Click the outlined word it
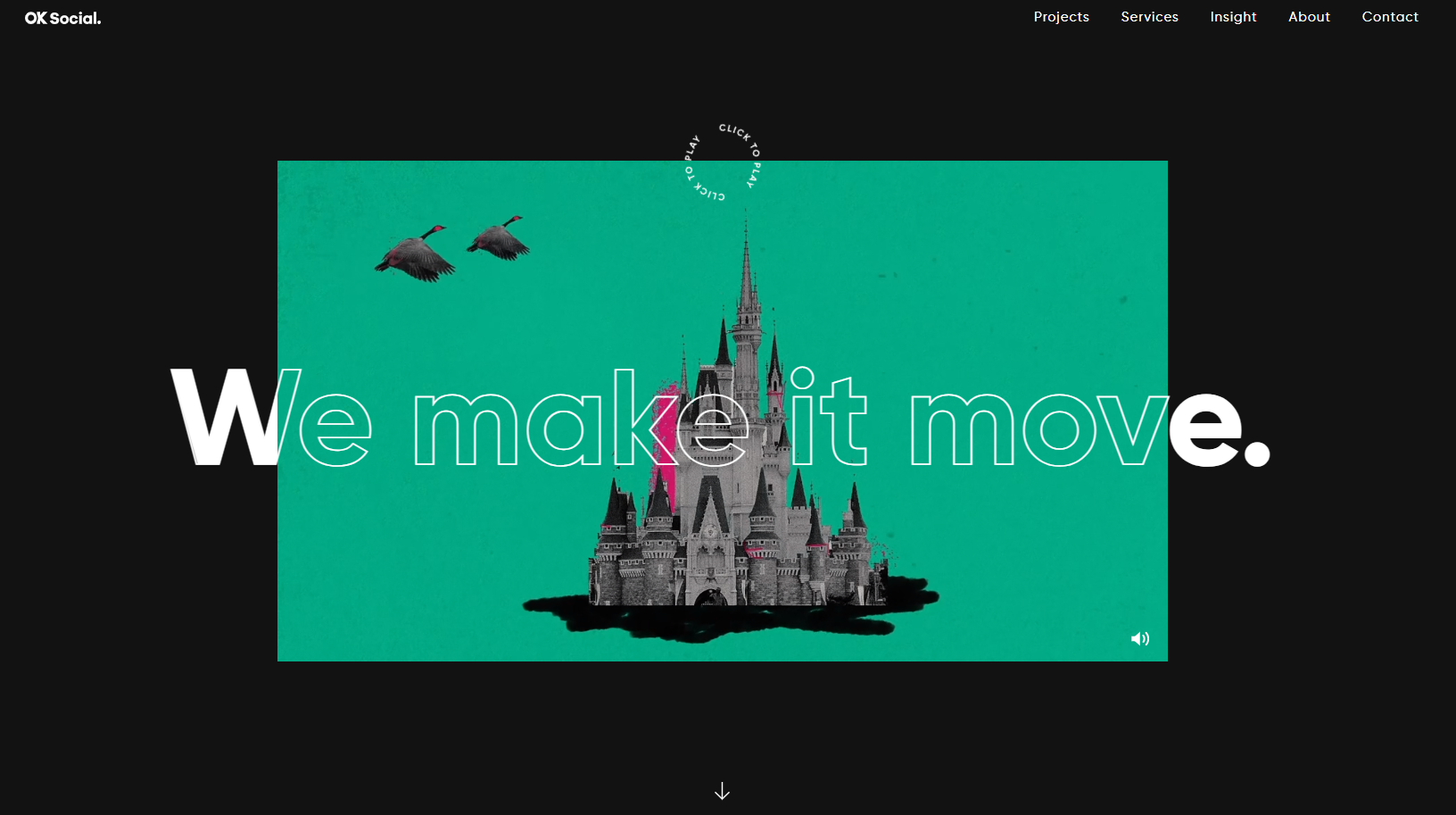The width and height of the screenshot is (1456, 815). coord(827,418)
